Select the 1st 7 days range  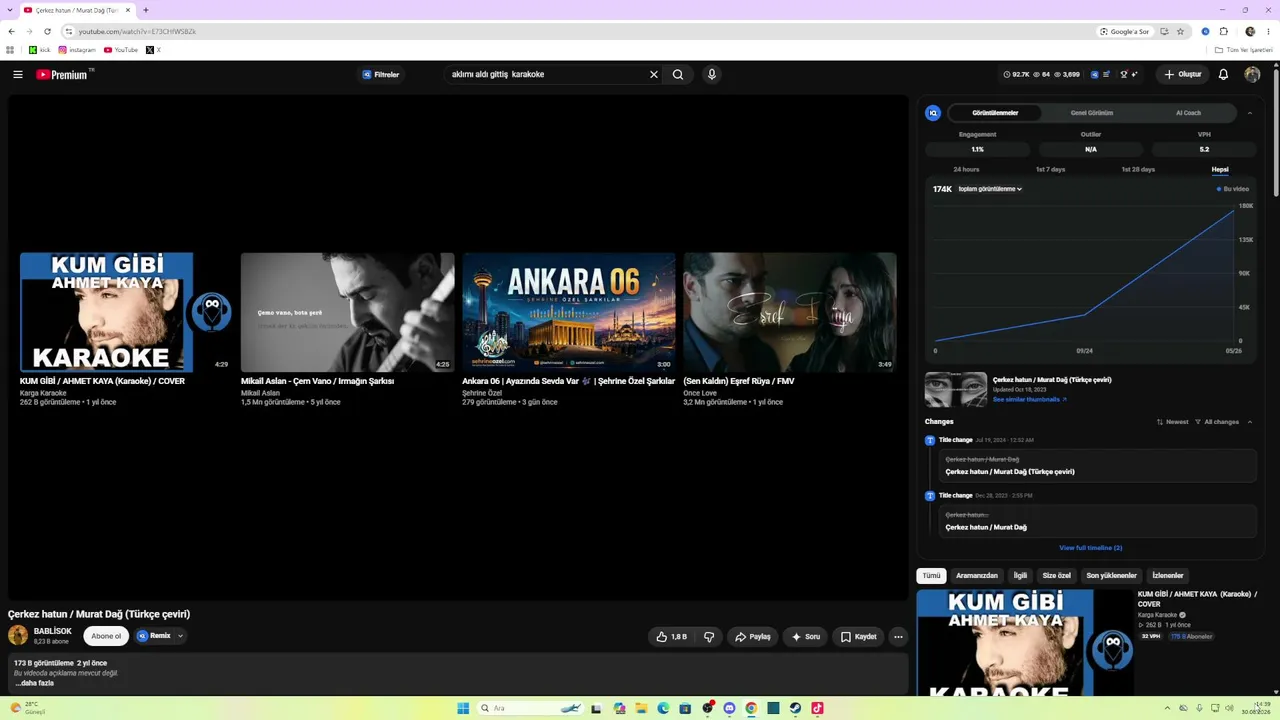pyautogui.click(x=1050, y=169)
